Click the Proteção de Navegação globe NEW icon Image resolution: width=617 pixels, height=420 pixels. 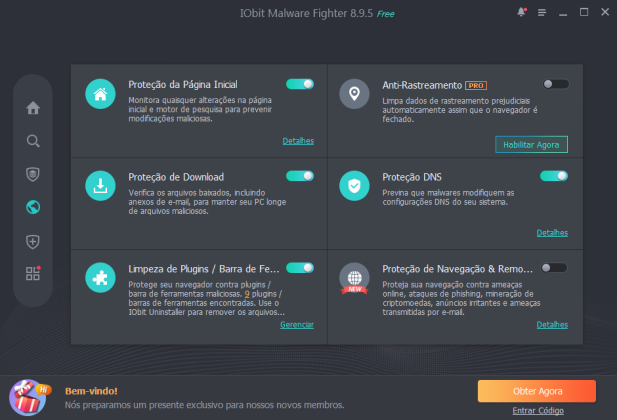pos(355,278)
